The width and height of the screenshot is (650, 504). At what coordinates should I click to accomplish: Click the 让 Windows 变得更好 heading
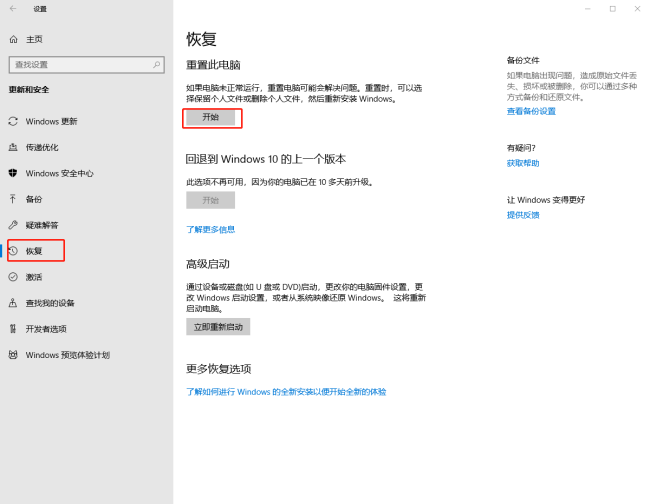[x=546, y=200]
